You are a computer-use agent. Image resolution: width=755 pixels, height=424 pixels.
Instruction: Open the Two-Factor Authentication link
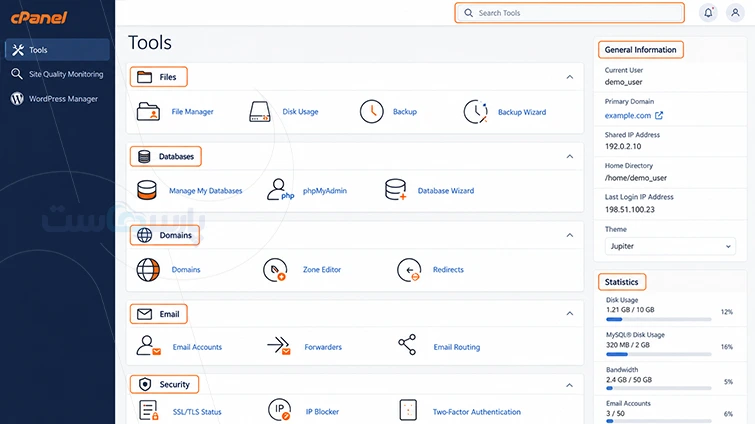pyautogui.click(x=476, y=412)
